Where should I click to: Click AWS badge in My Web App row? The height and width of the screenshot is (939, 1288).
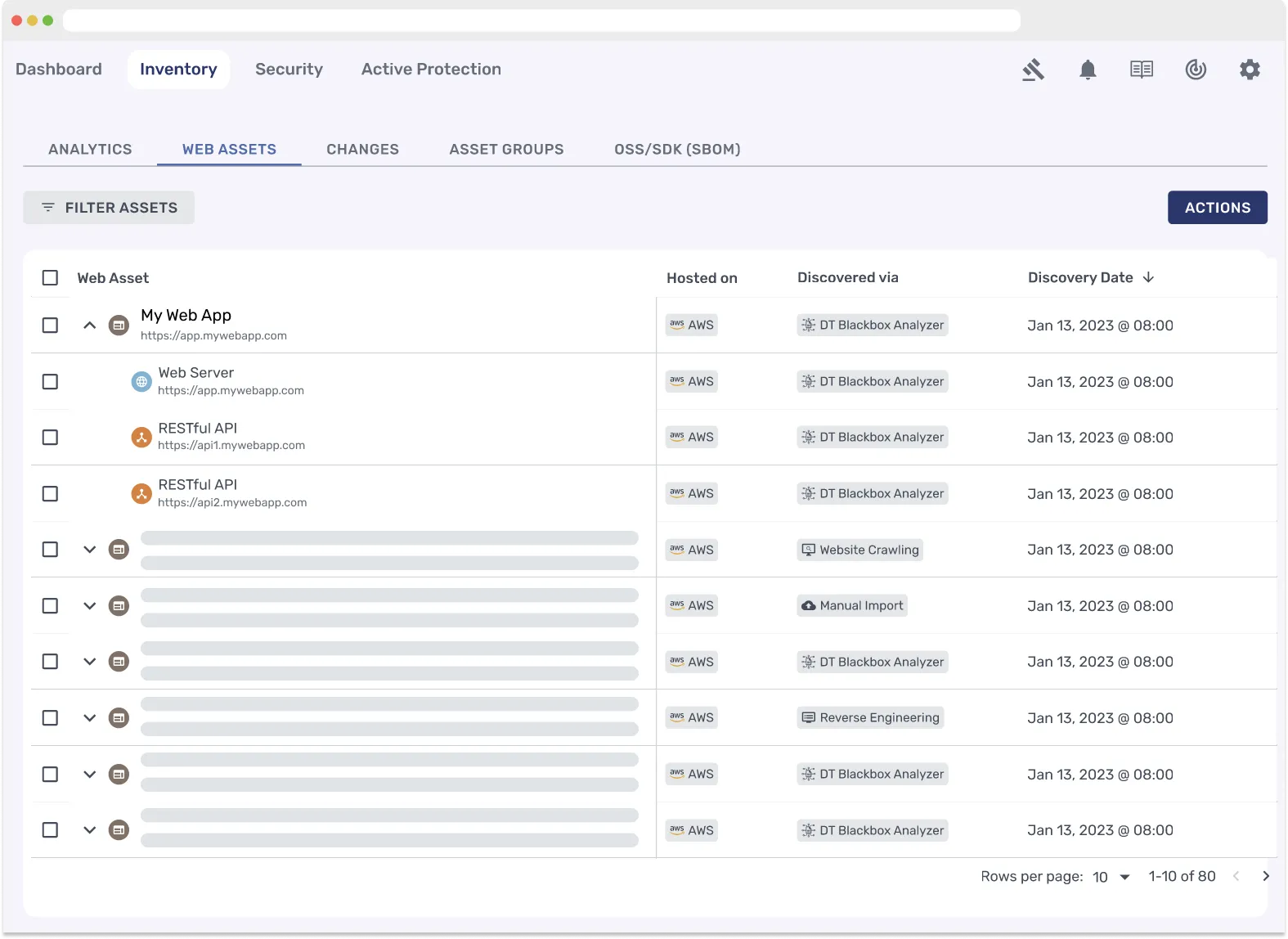[692, 326]
